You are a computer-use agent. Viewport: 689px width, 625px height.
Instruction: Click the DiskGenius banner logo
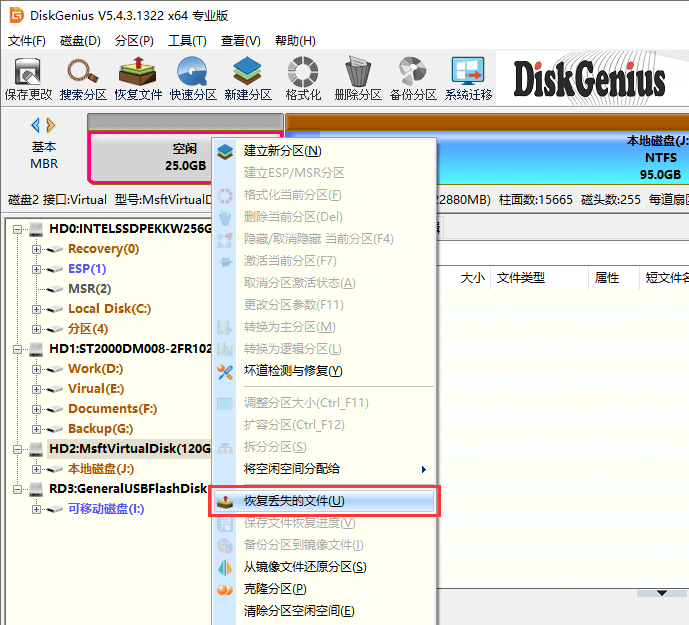coord(589,78)
